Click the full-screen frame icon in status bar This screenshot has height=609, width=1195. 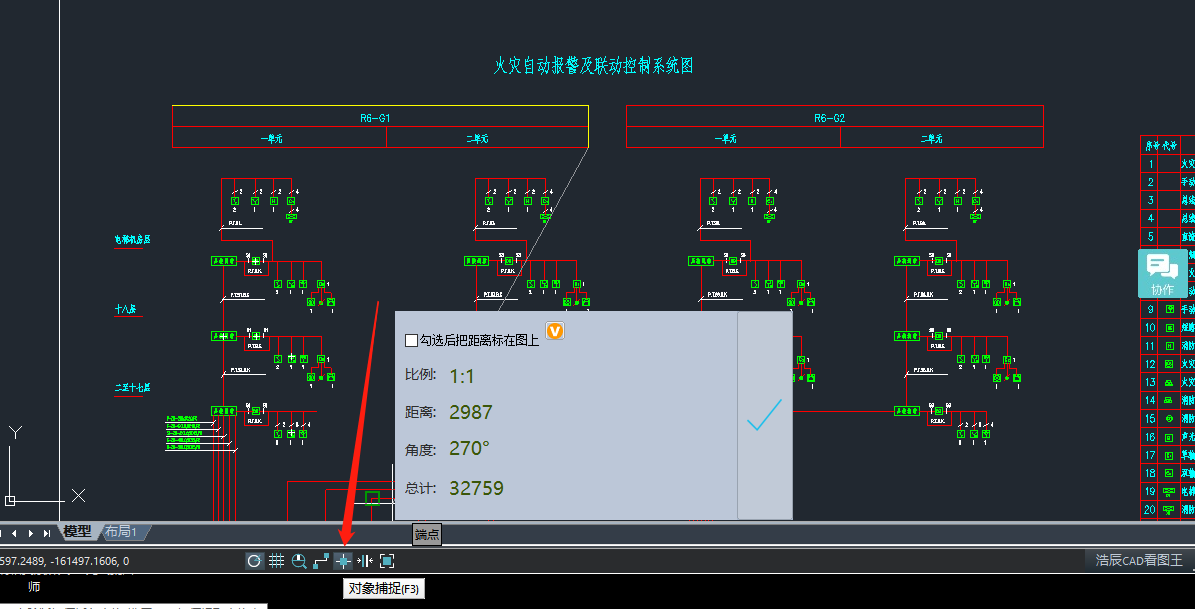click(387, 561)
